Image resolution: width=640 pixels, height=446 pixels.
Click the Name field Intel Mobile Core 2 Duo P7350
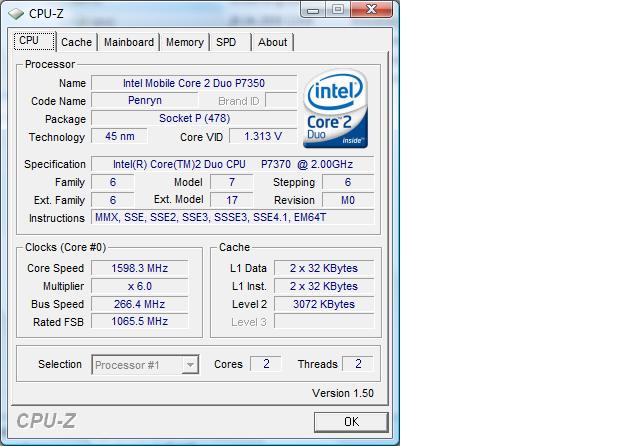(194, 83)
